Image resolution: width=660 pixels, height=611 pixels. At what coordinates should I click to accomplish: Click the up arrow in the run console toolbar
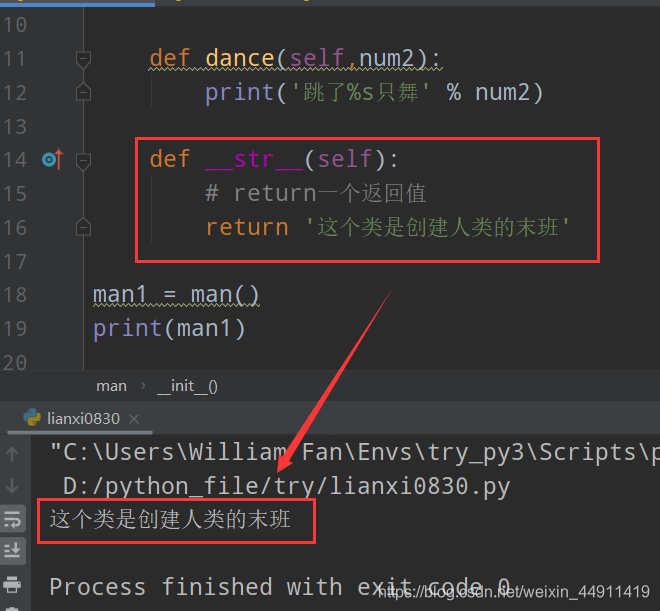pyautogui.click(x=12, y=454)
